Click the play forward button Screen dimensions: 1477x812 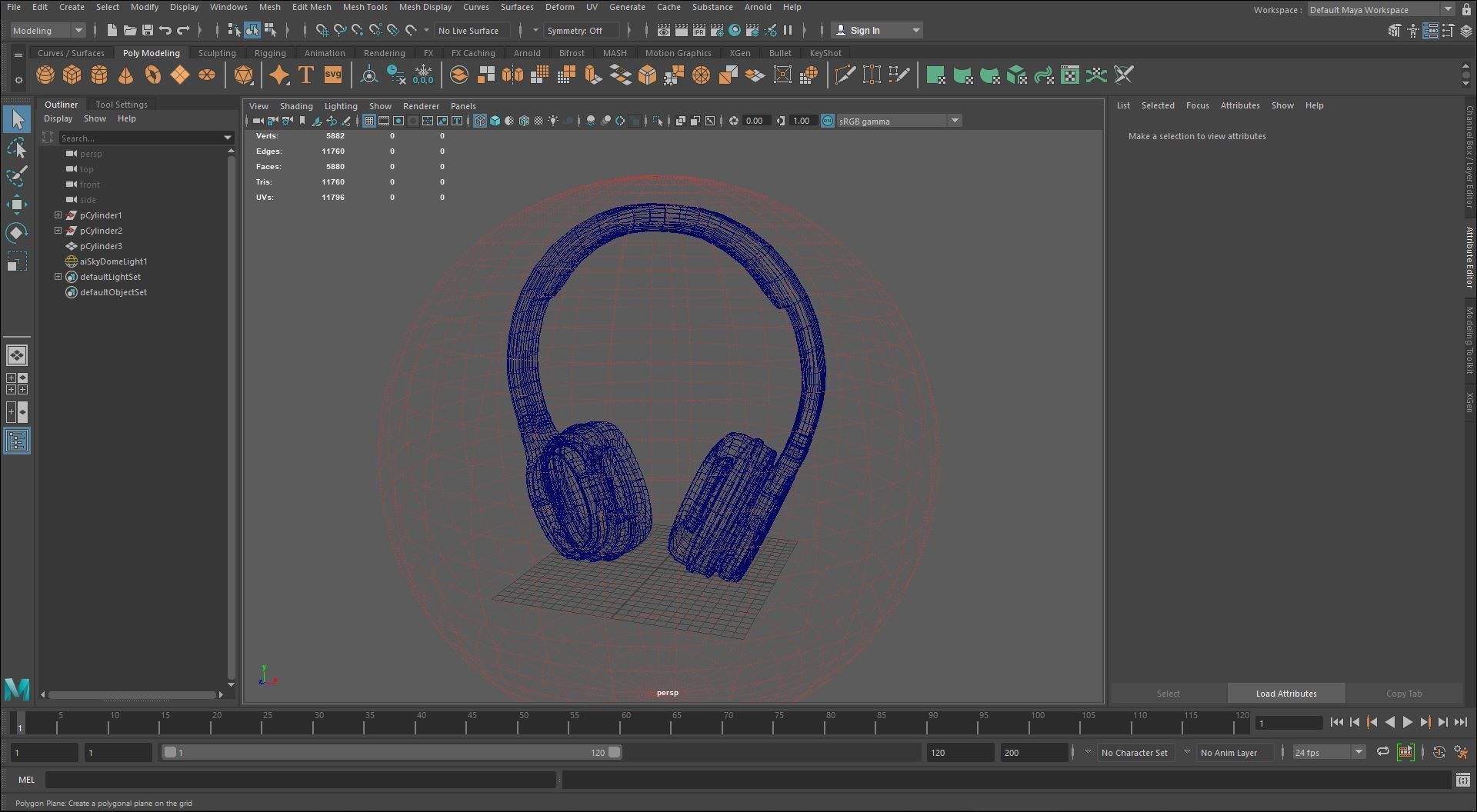tap(1408, 722)
